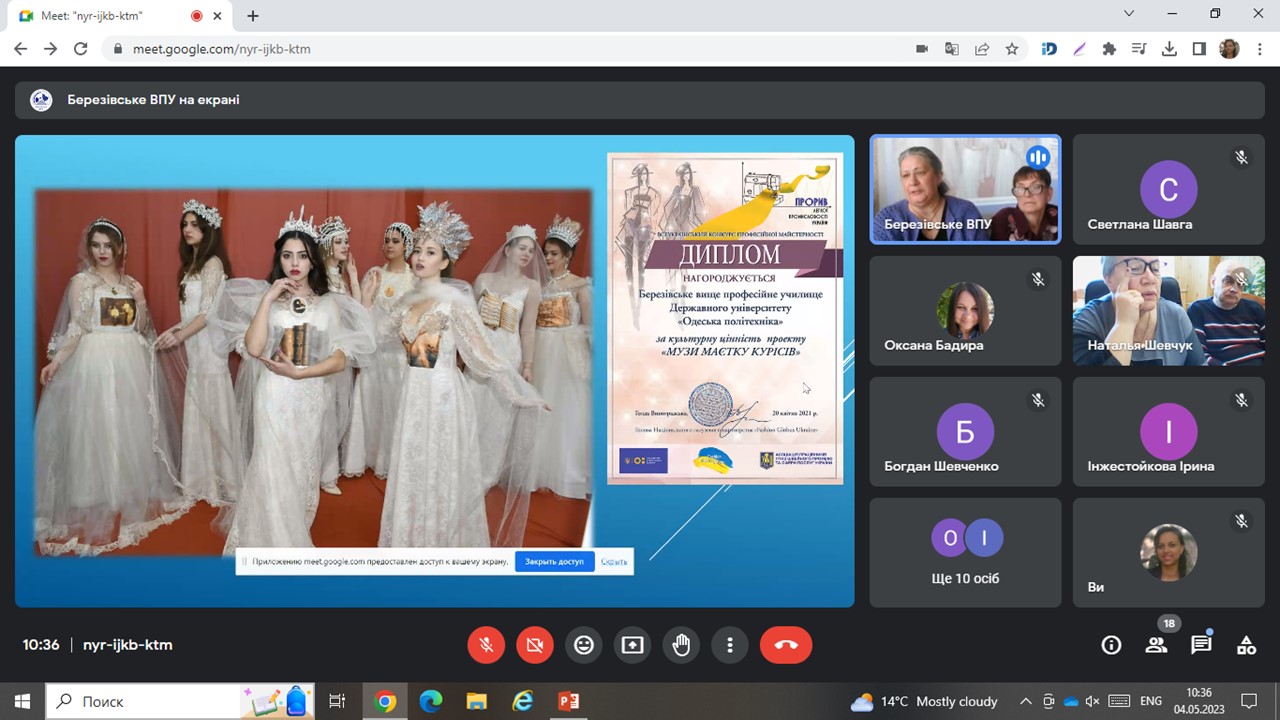Leave the call with red hang-up button
The image size is (1280, 720).
pos(786,645)
